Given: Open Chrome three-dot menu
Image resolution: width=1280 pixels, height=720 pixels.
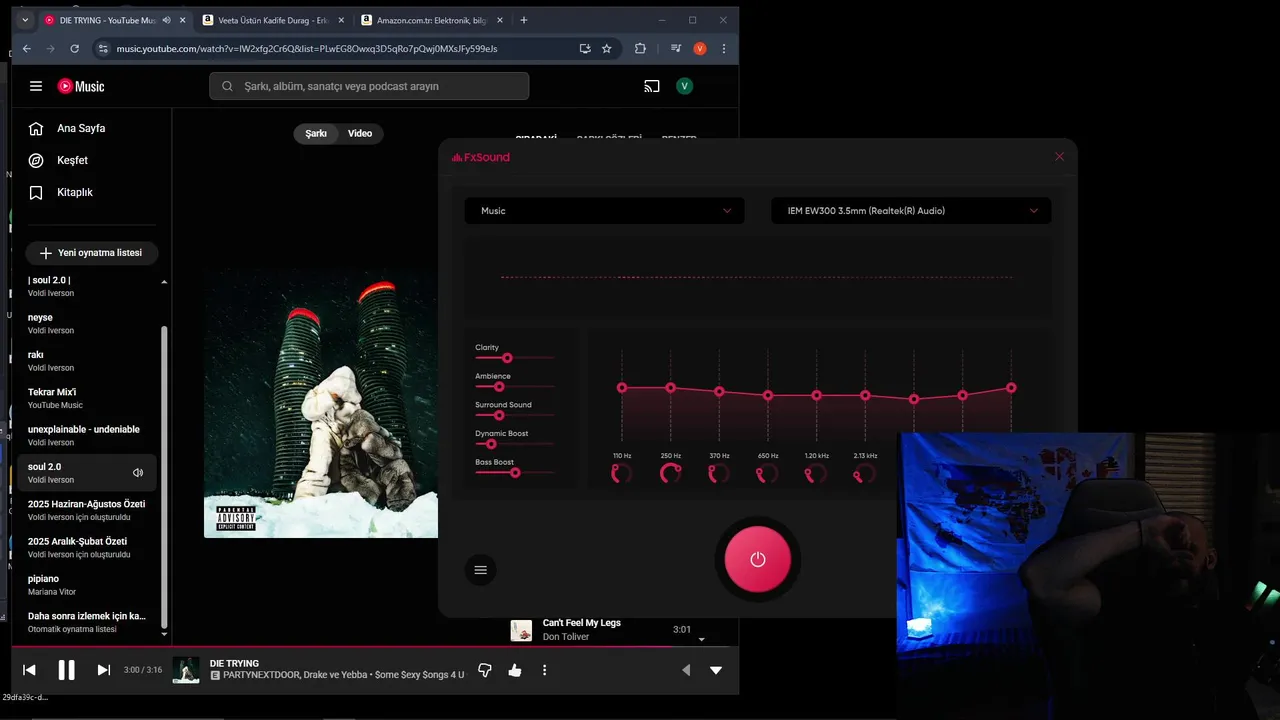Looking at the screenshot, I should pyautogui.click(x=724, y=48).
